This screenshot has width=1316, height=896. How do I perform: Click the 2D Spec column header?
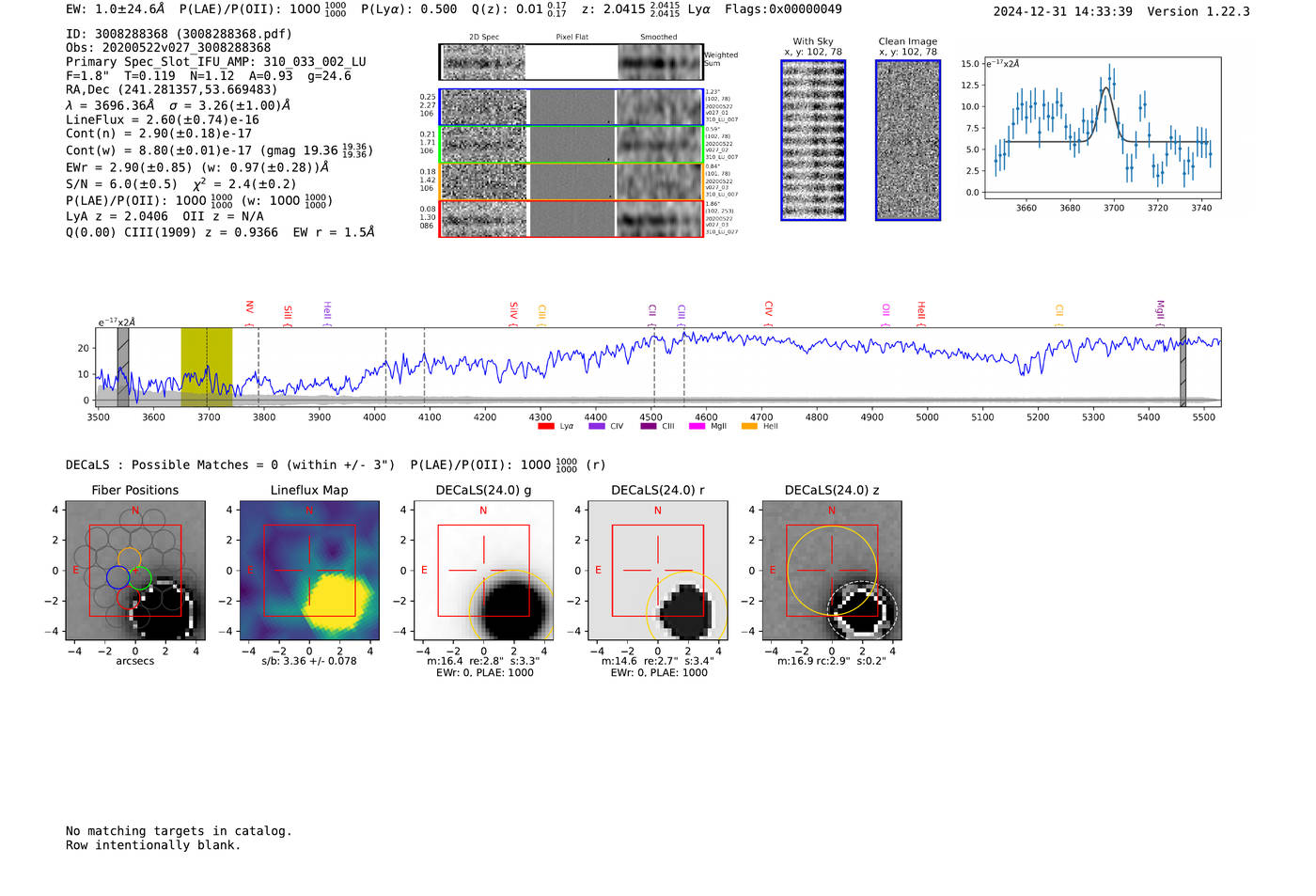(x=484, y=37)
